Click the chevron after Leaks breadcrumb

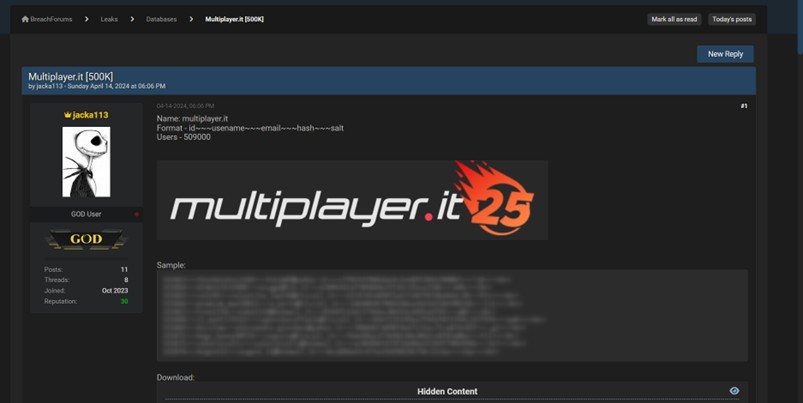(x=132, y=19)
